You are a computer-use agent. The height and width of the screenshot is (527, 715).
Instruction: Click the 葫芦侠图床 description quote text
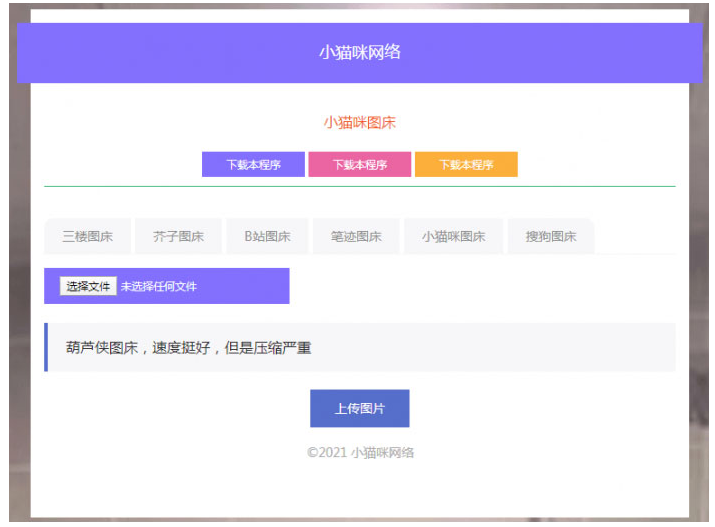click(189, 348)
